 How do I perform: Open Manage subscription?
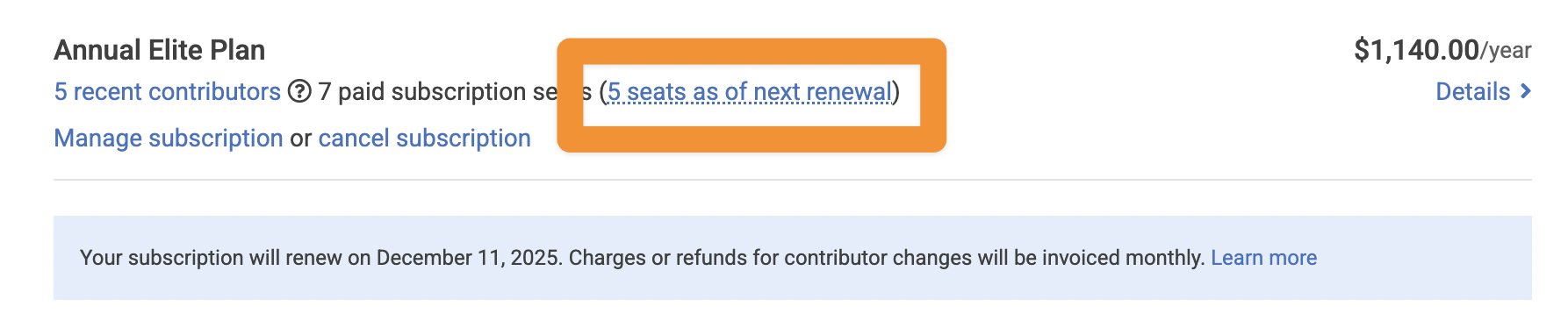coord(169,138)
